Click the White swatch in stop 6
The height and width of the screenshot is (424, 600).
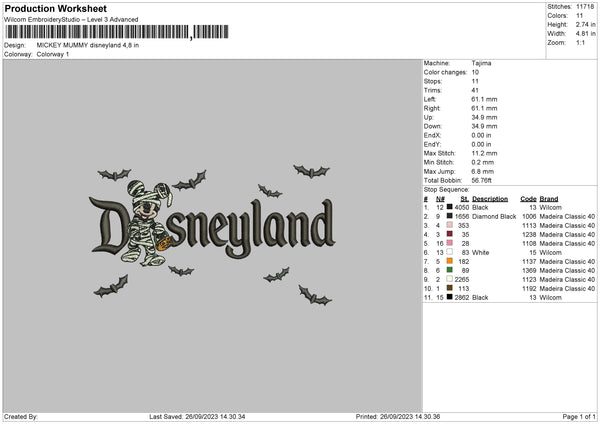click(450, 252)
